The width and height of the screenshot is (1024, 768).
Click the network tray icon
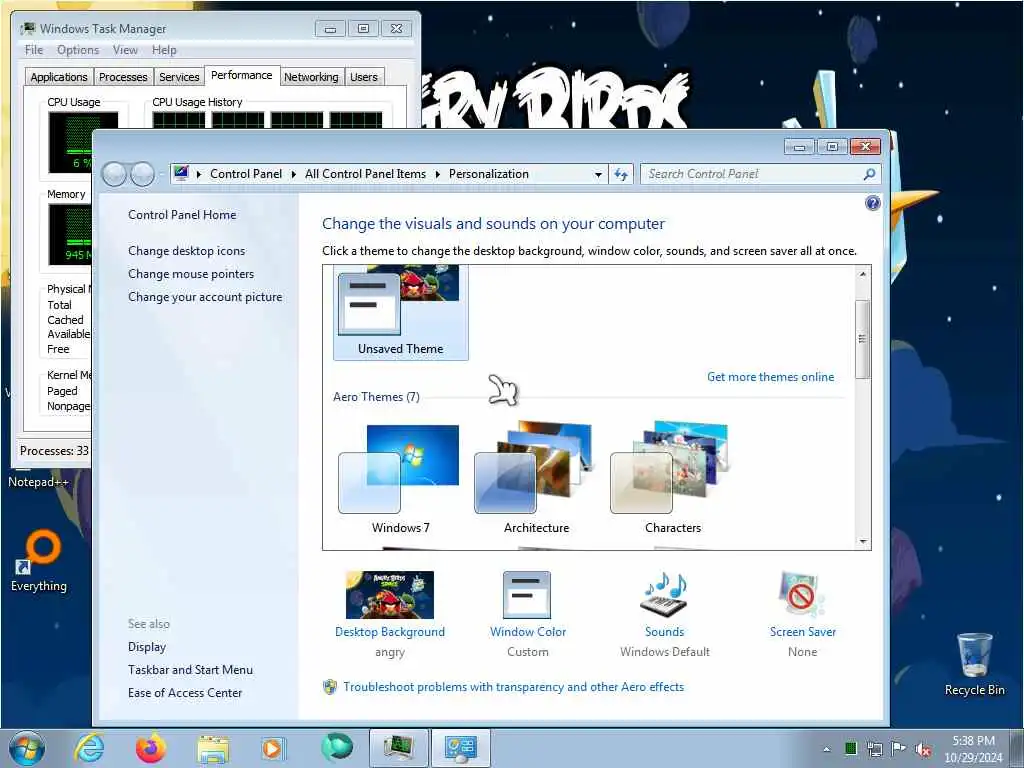coord(874,749)
